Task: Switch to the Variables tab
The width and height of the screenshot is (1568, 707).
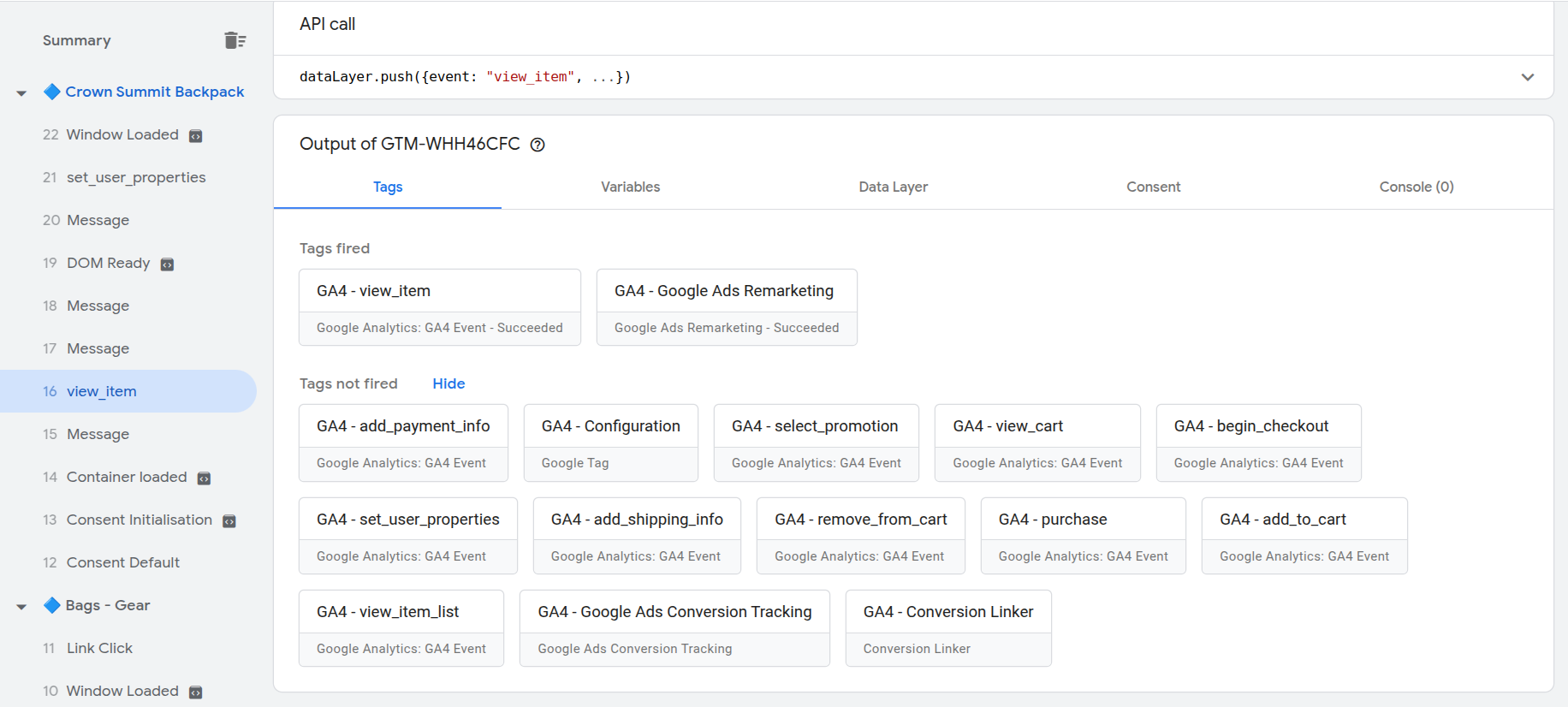Action: 630,187
